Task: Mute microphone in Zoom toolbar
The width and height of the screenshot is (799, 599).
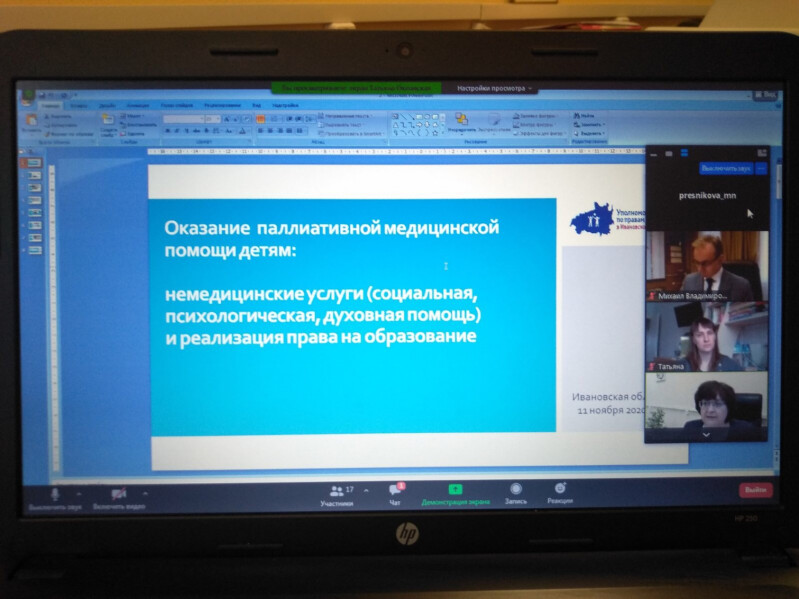Action: pyautogui.click(x=54, y=494)
